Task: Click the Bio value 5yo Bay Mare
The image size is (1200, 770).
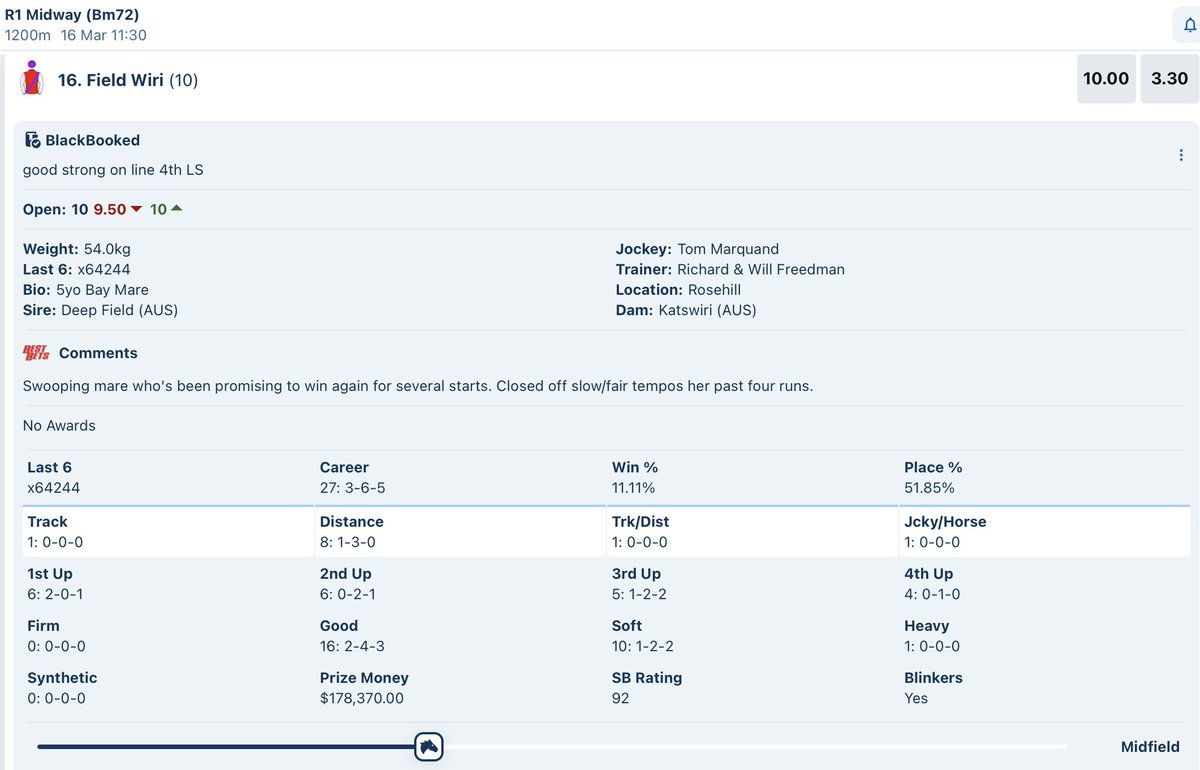Action: pyautogui.click(x=102, y=290)
